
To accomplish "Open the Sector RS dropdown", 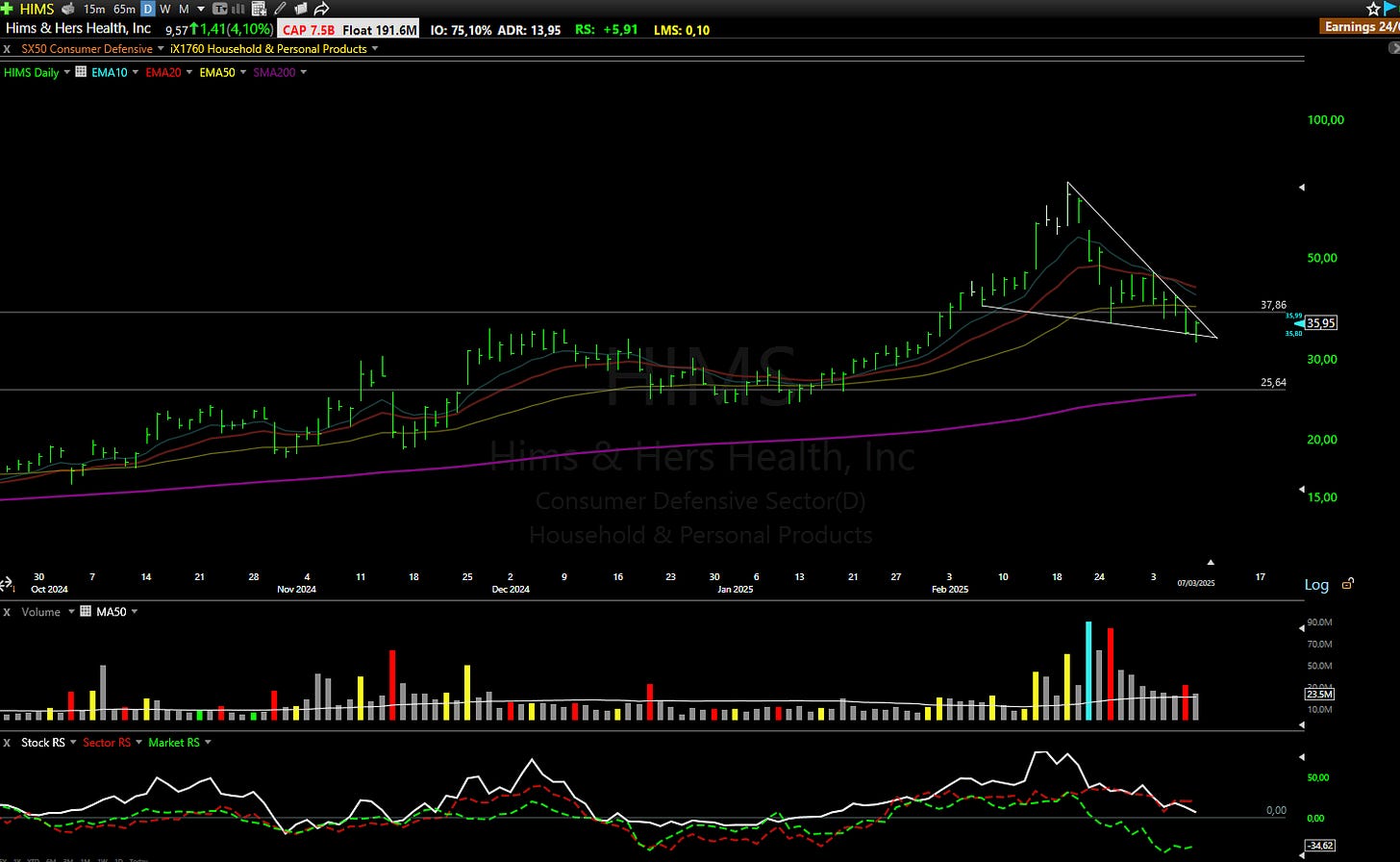I will [x=138, y=743].
